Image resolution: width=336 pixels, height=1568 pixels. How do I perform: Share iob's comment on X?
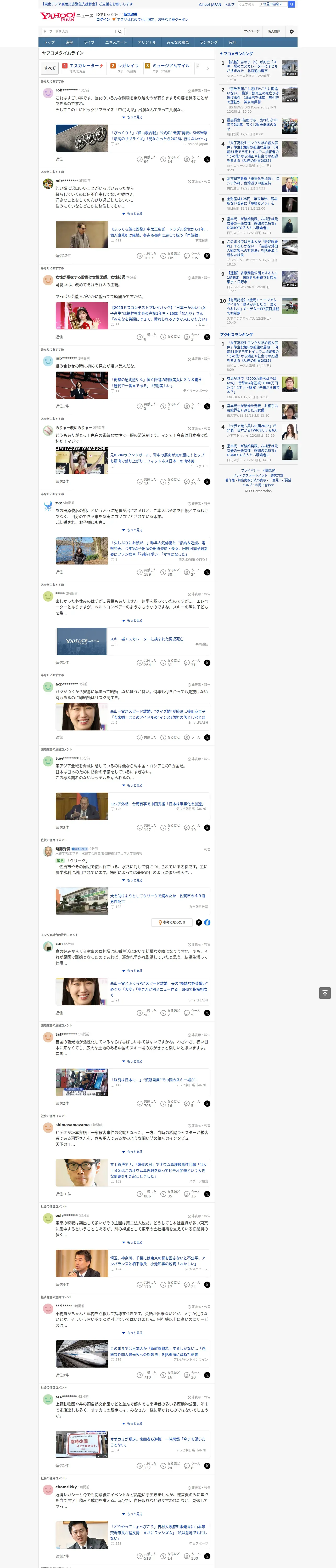coord(207,406)
